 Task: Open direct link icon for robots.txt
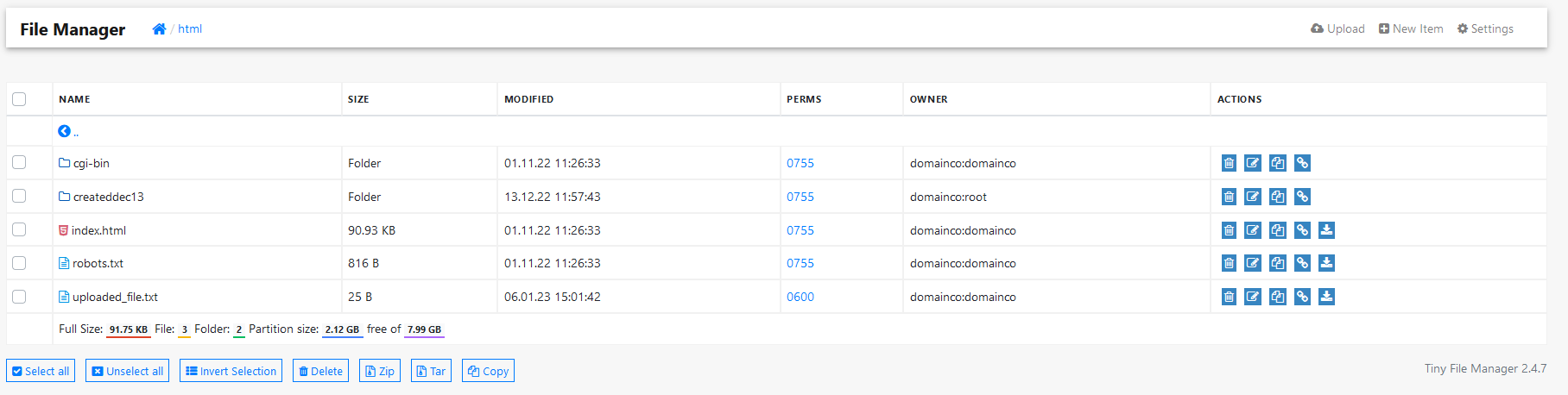coord(1302,263)
